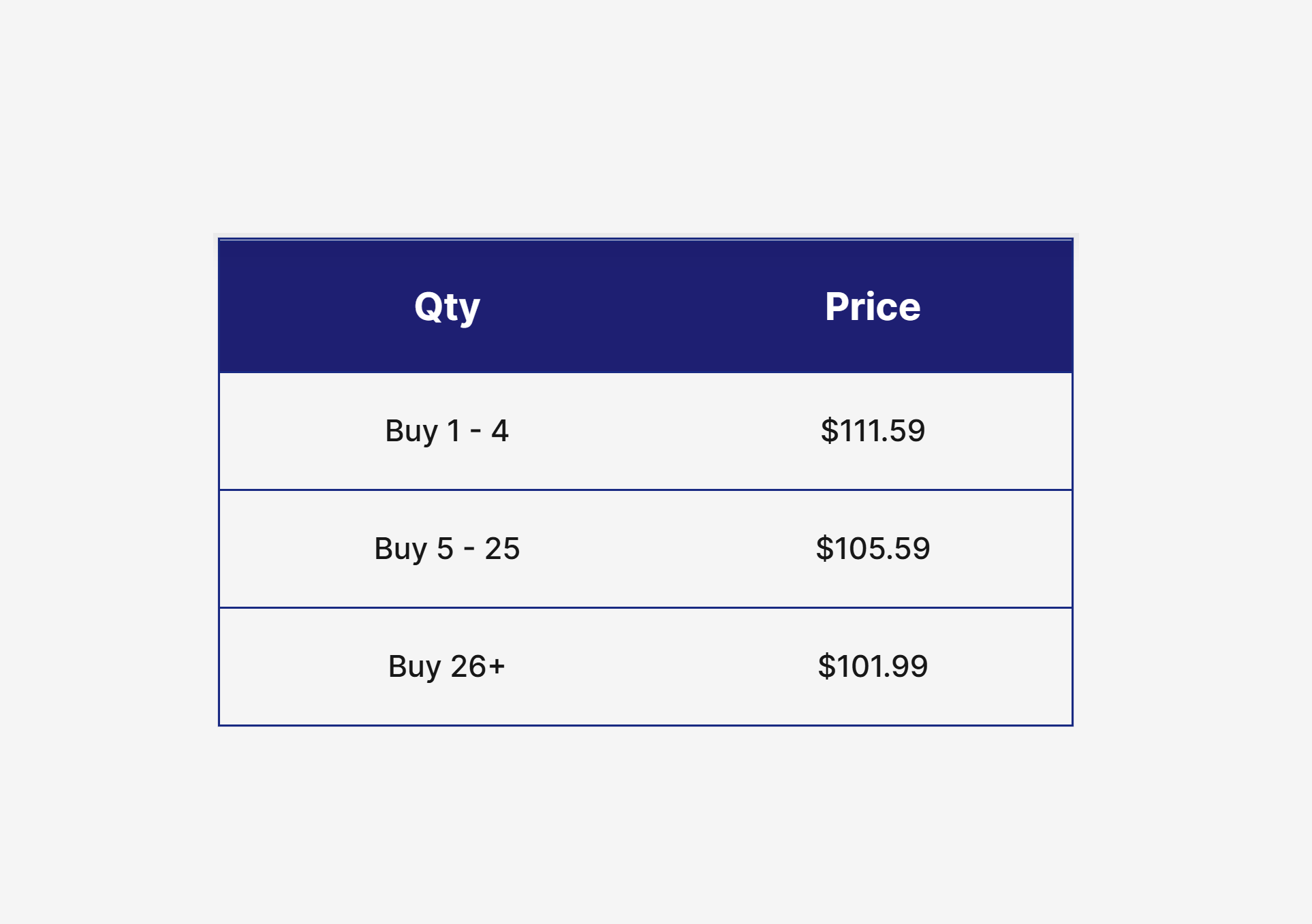Image resolution: width=1312 pixels, height=924 pixels.
Task: Click the $101.99 price value
Action: coord(873,667)
